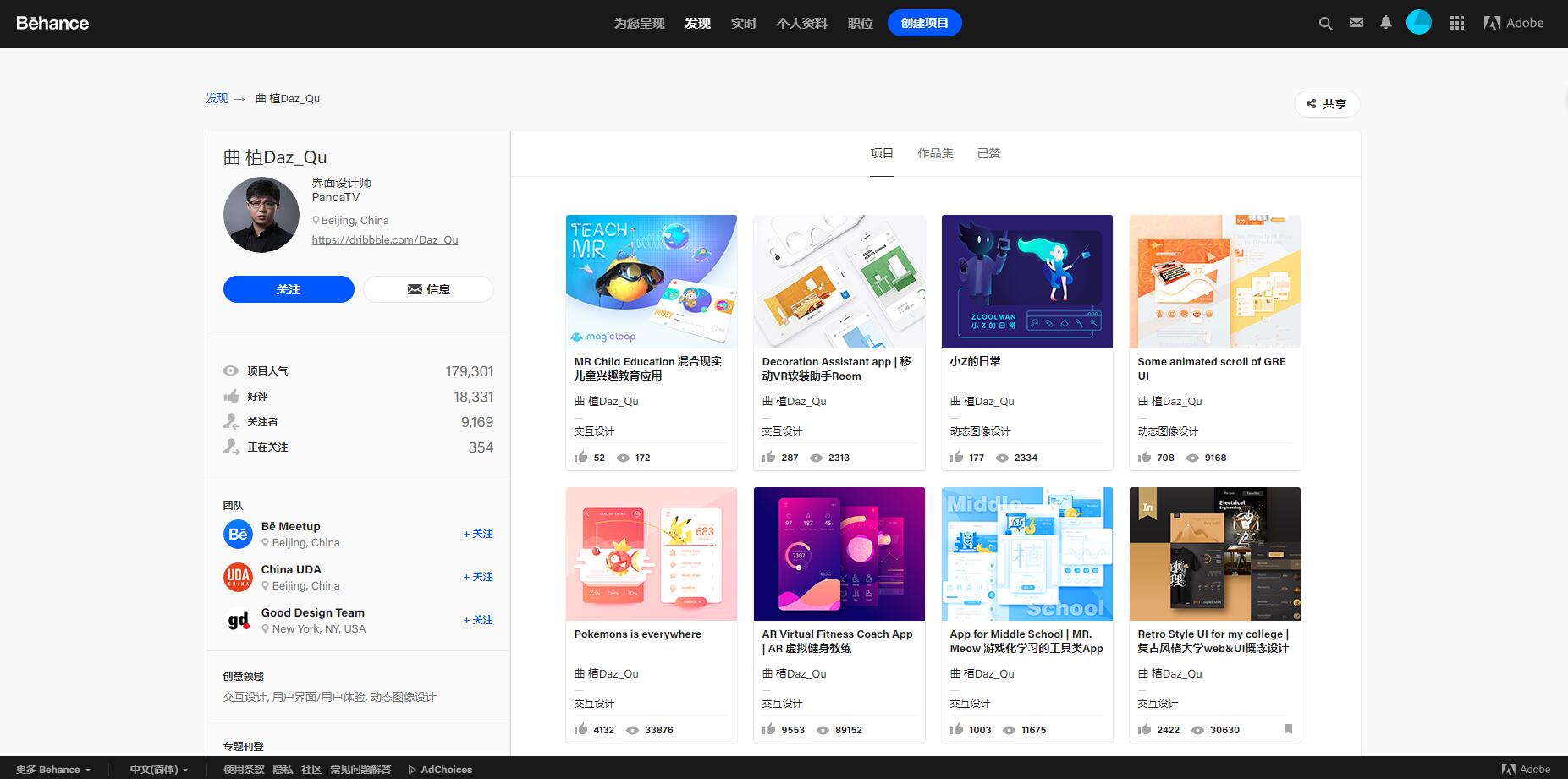This screenshot has width=1568, height=779.
Task: Click the profile photo of 曲 植Daz_Qu
Action: pyautogui.click(x=261, y=215)
